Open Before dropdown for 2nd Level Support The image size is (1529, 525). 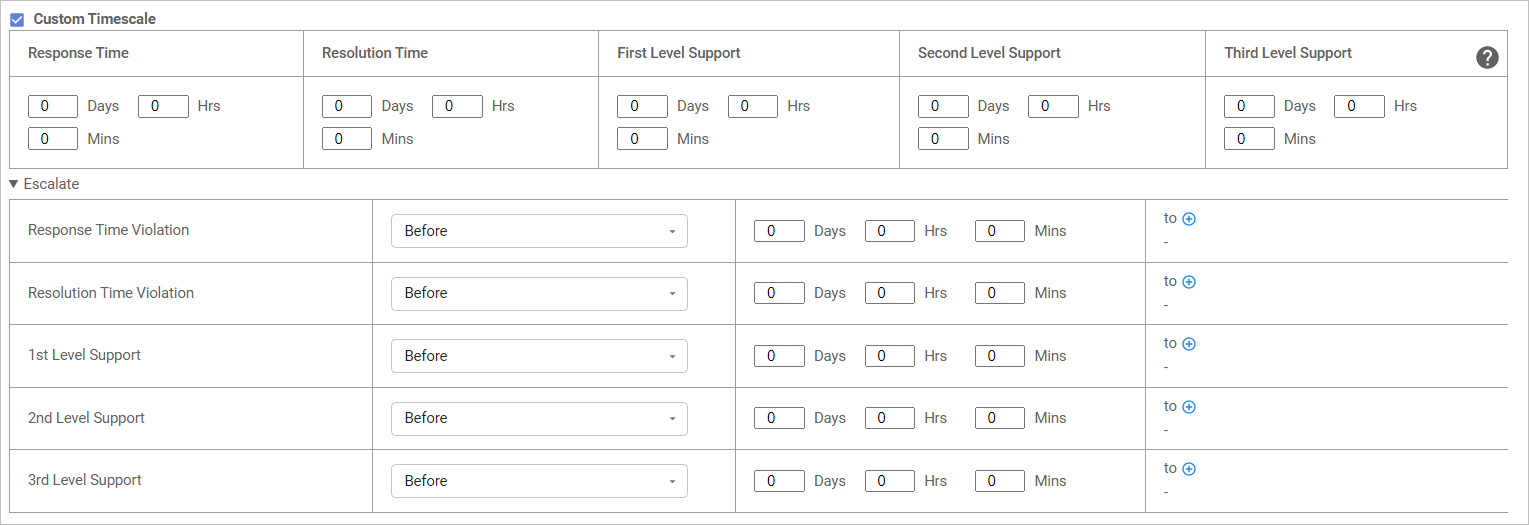click(x=539, y=418)
